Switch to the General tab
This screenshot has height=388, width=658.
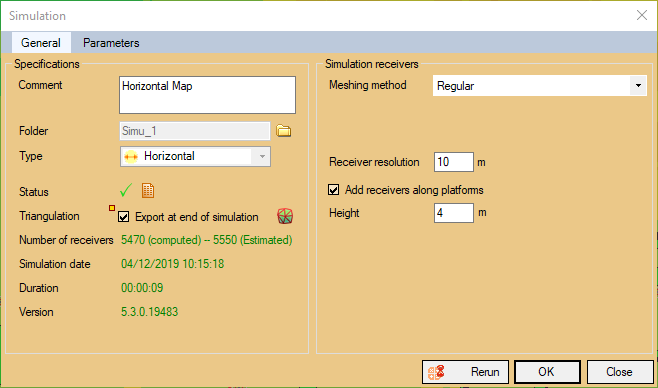click(41, 43)
